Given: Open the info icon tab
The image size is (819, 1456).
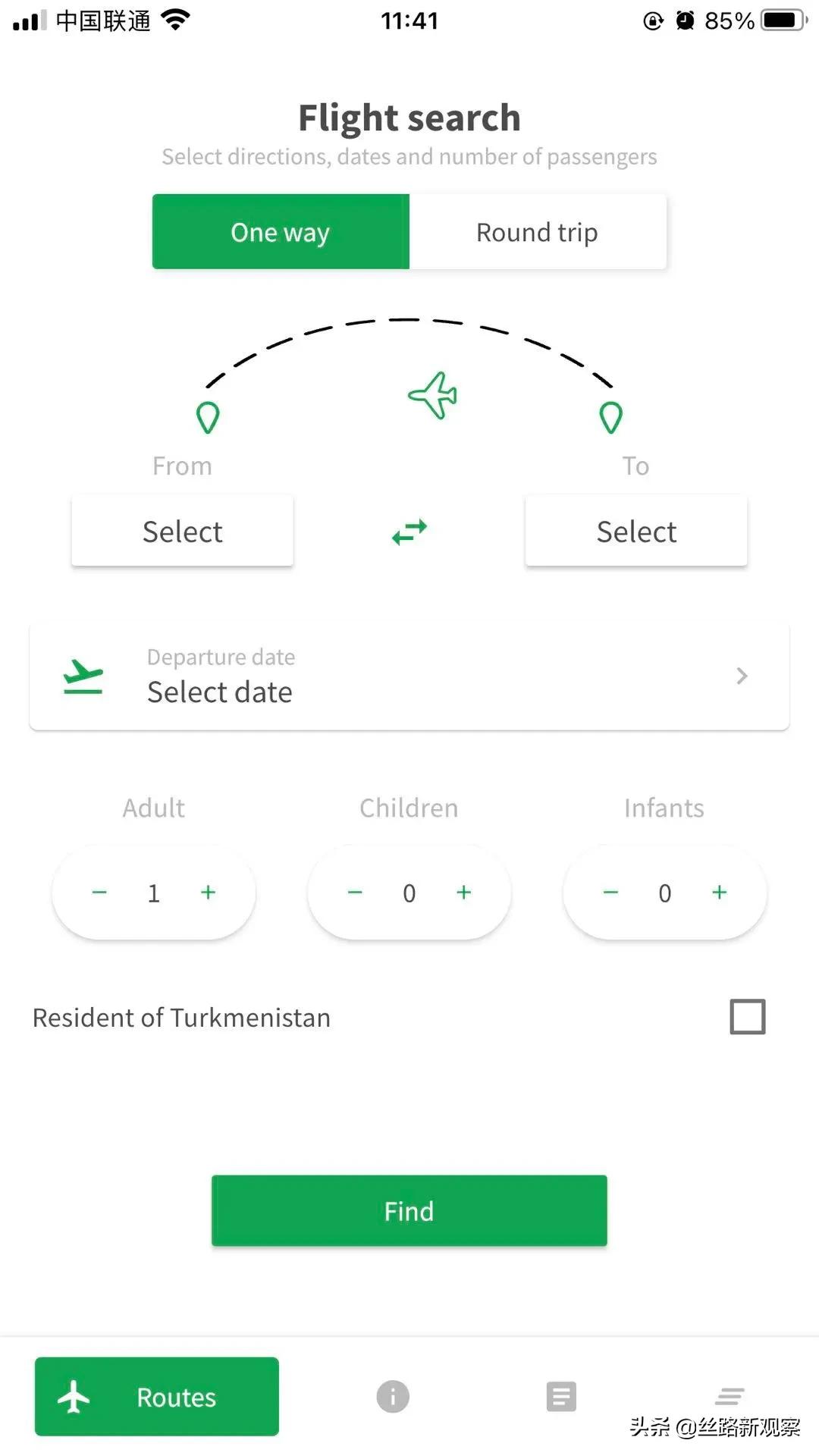Looking at the screenshot, I should [x=393, y=1396].
